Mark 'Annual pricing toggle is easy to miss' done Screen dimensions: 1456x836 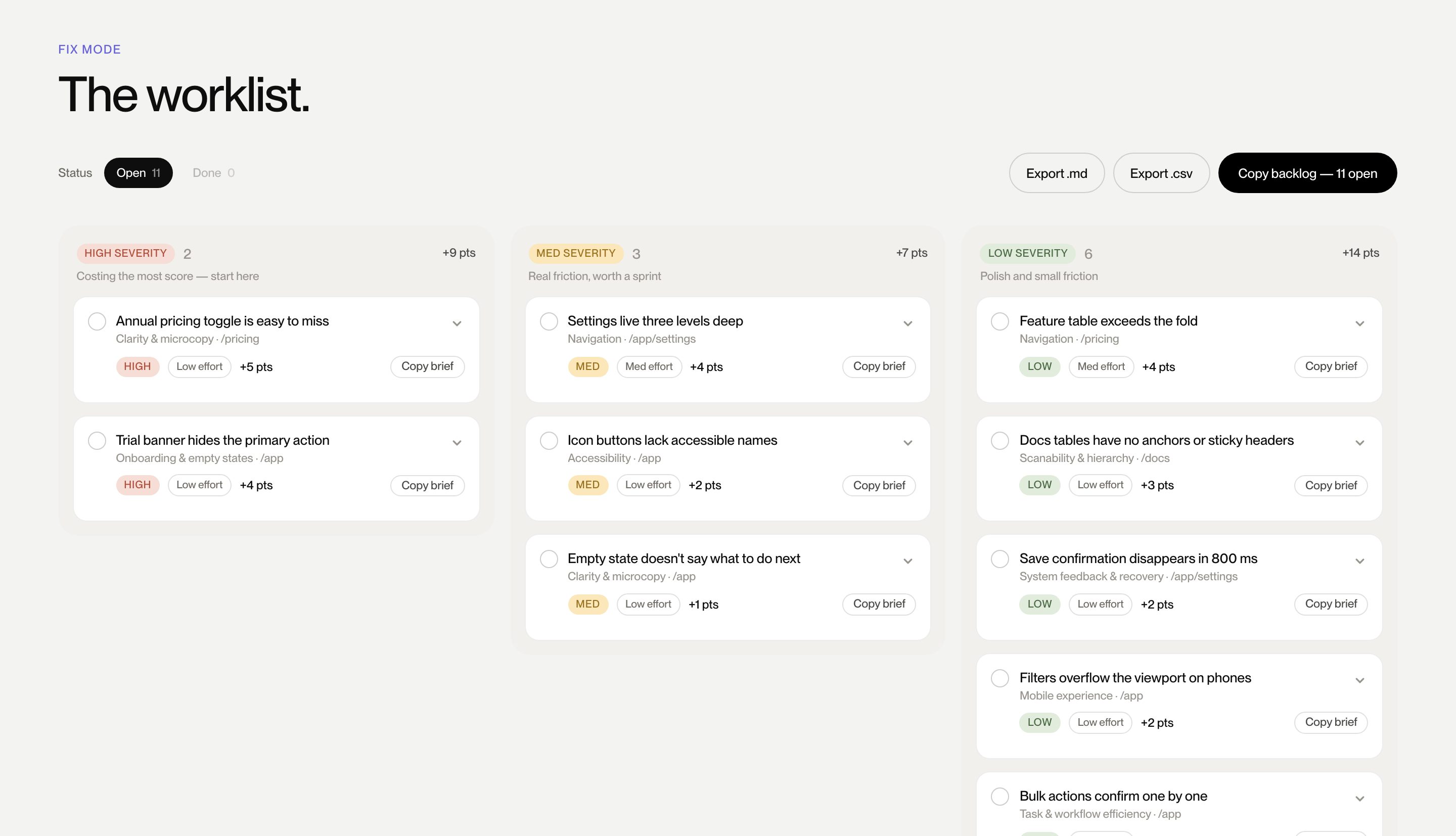click(97, 321)
